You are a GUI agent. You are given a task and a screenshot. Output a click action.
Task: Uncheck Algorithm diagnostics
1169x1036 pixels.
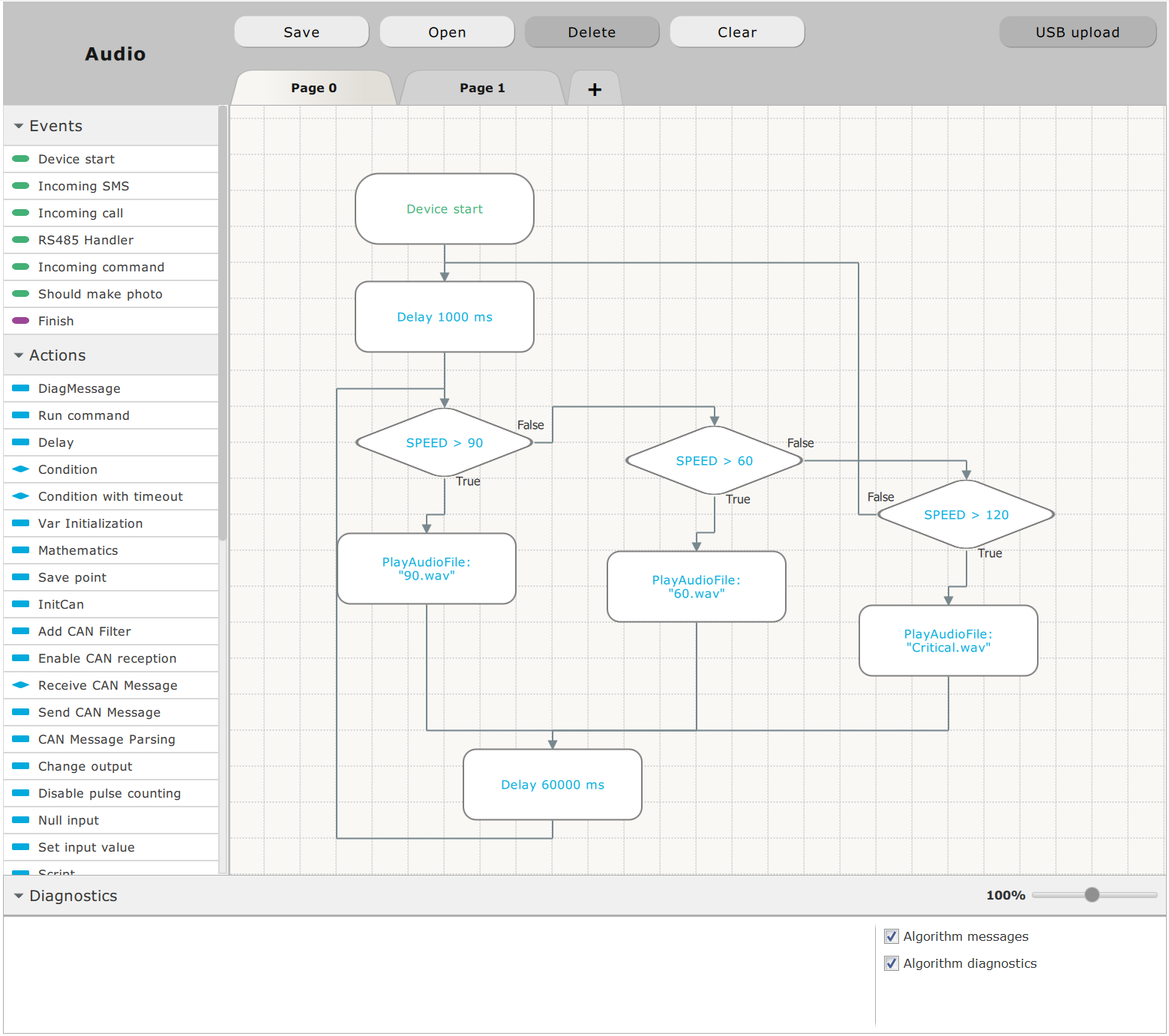click(x=892, y=963)
